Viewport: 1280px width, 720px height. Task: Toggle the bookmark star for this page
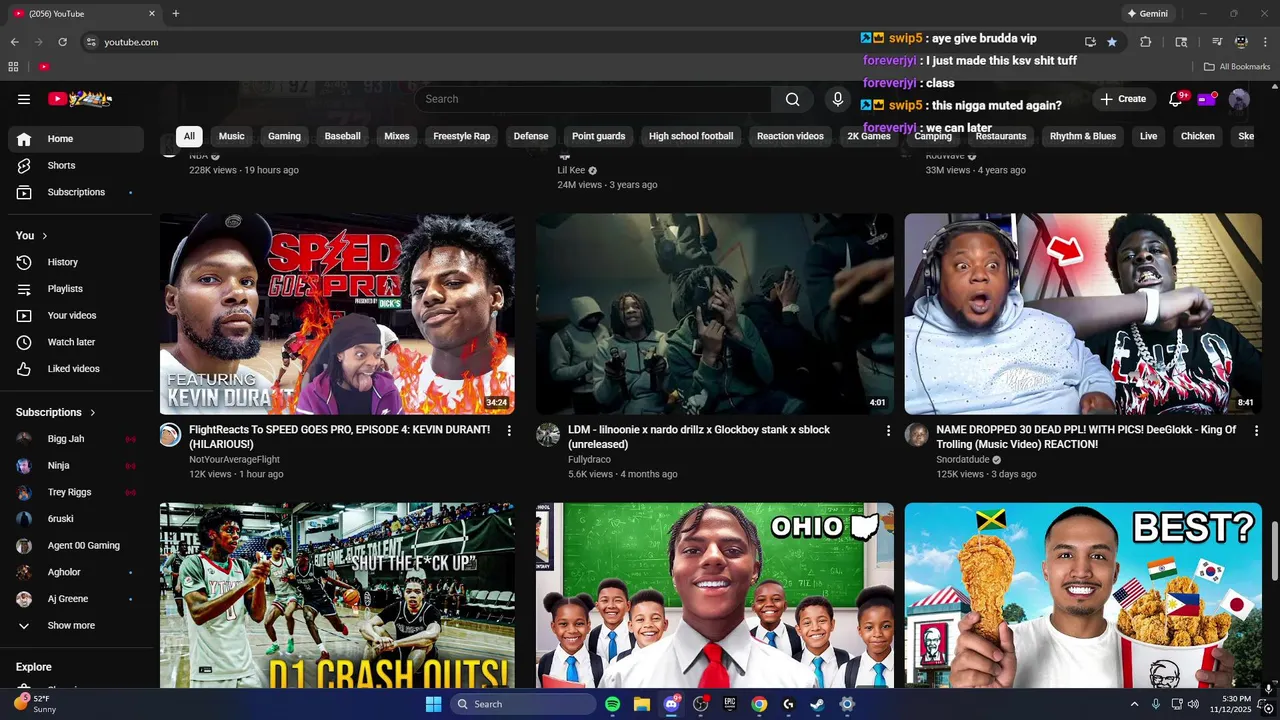point(1112,42)
